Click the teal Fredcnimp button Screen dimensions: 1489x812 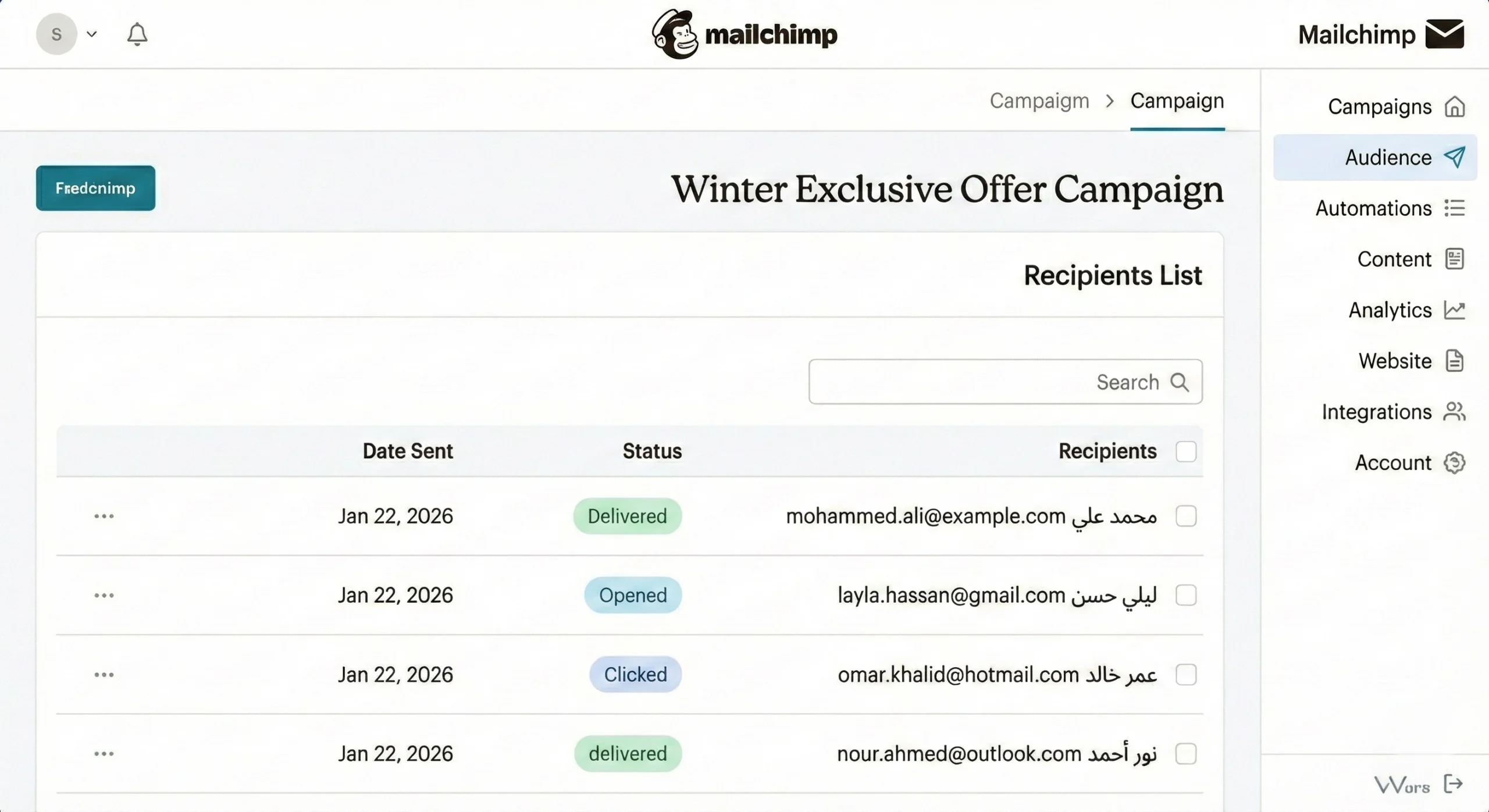tap(95, 188)
